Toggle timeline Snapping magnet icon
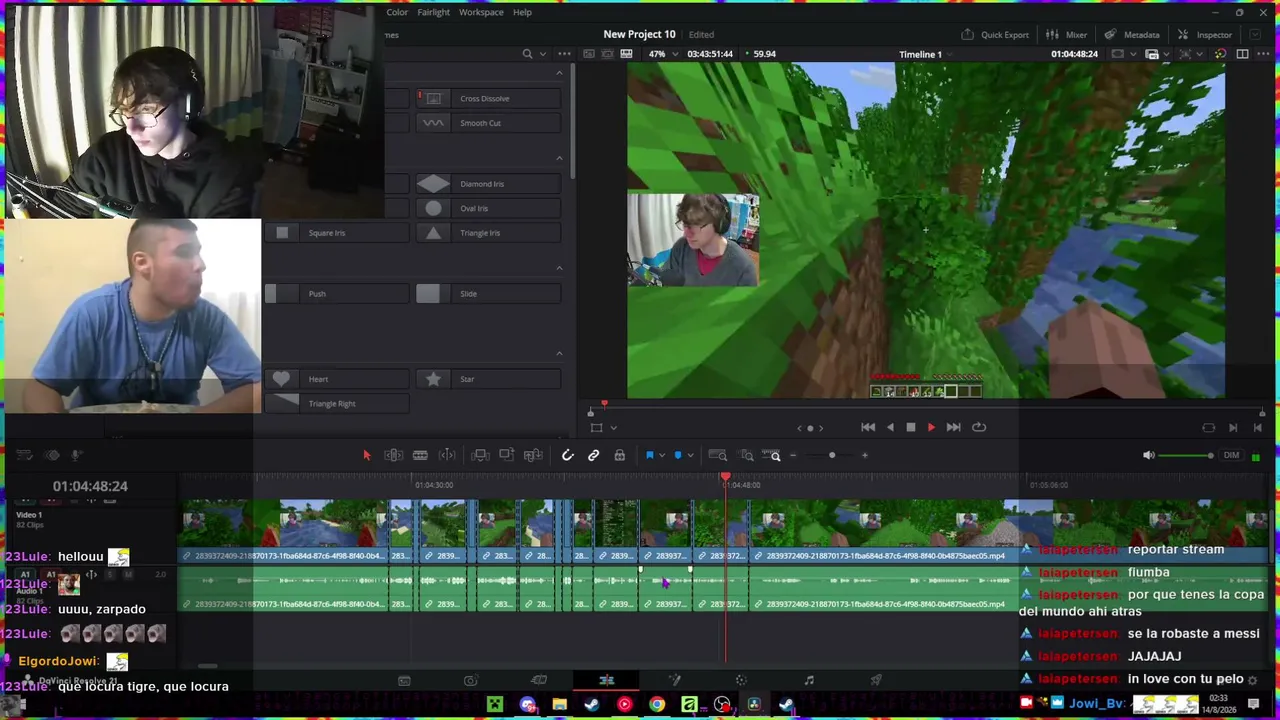This screenshot has height=720, width=1280. click(x=567, y=455)
